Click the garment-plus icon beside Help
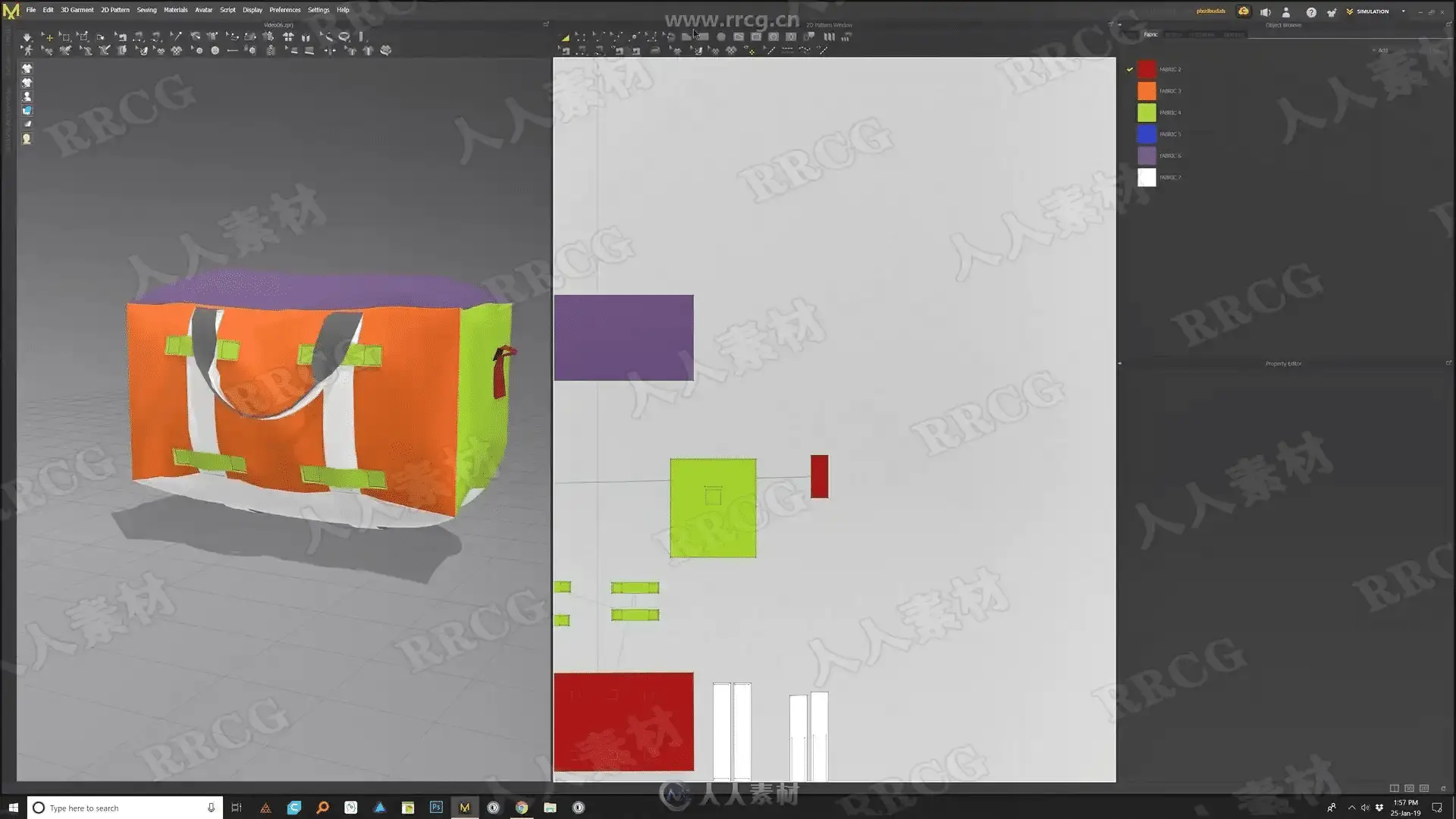This screenshot has height=819, width=1456. [1332, 12]
